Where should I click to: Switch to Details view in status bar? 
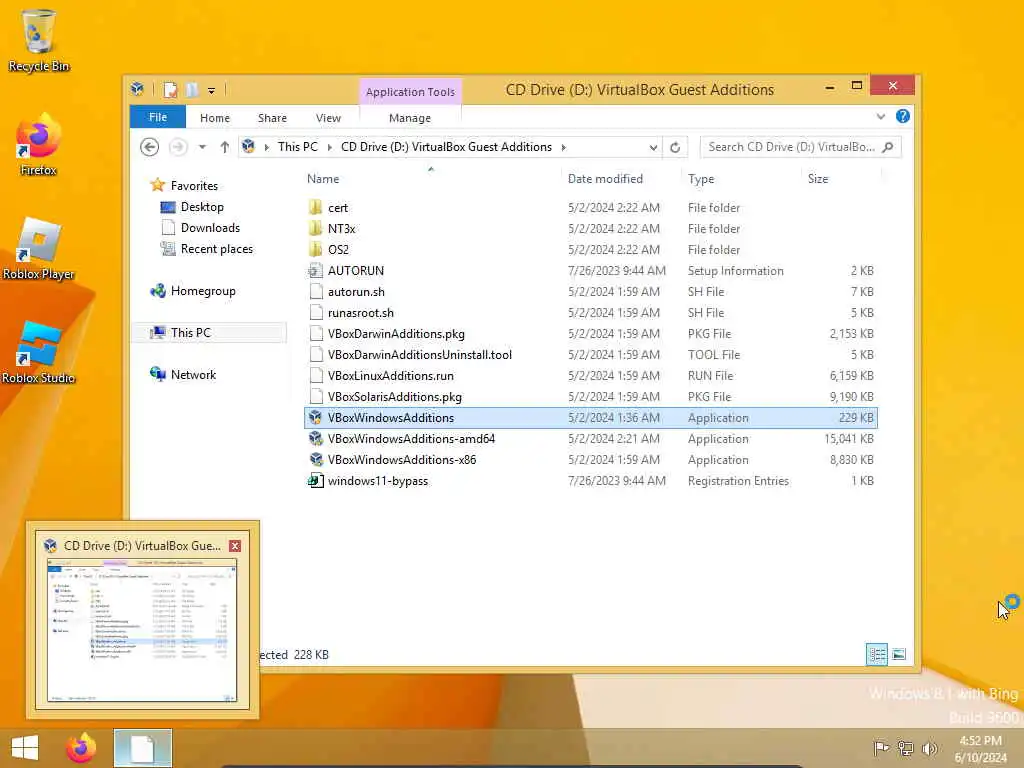(x=877, y=654)
